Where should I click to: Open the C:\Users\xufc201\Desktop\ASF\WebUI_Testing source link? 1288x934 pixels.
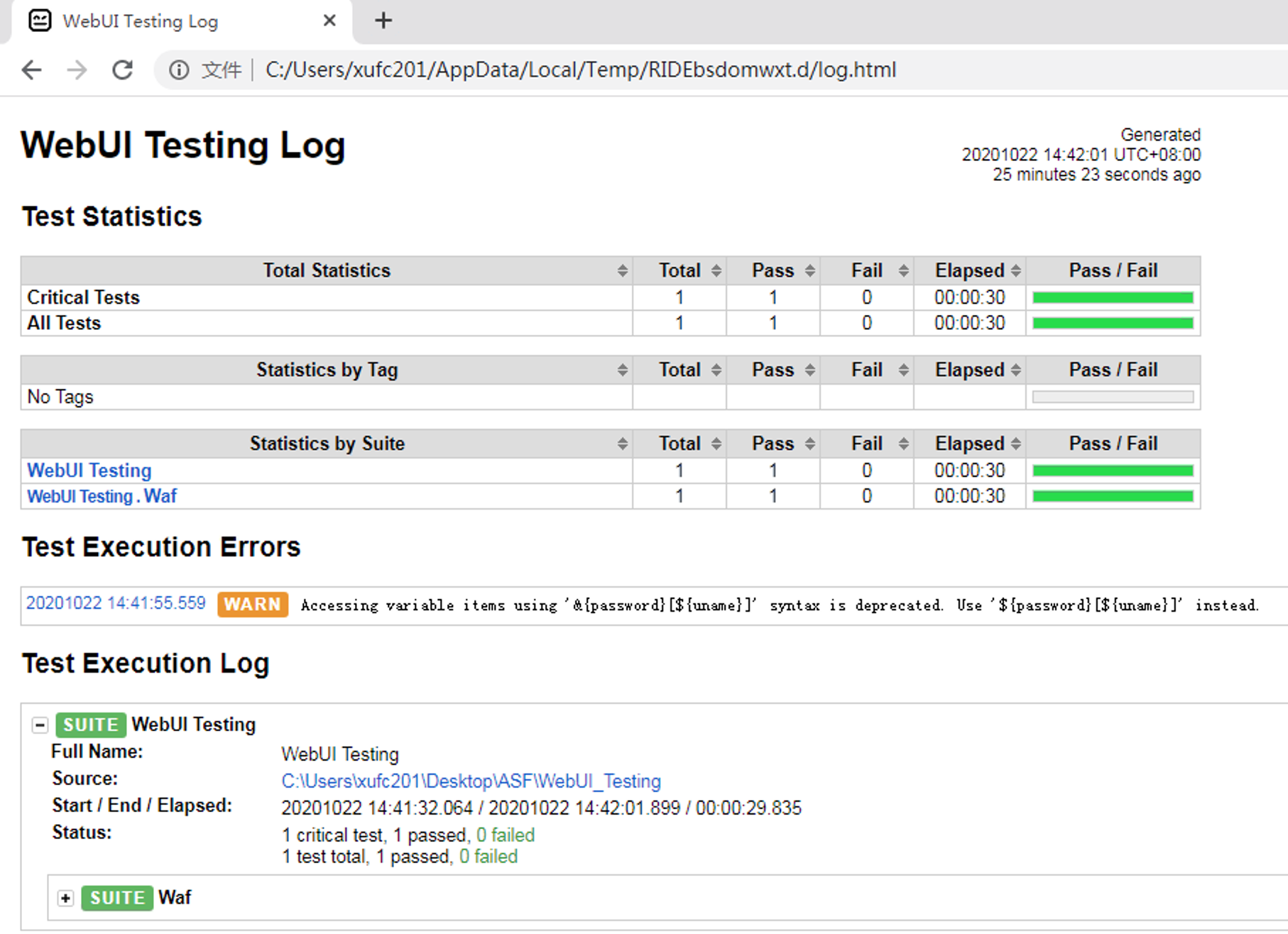click(x=471, y=781)
